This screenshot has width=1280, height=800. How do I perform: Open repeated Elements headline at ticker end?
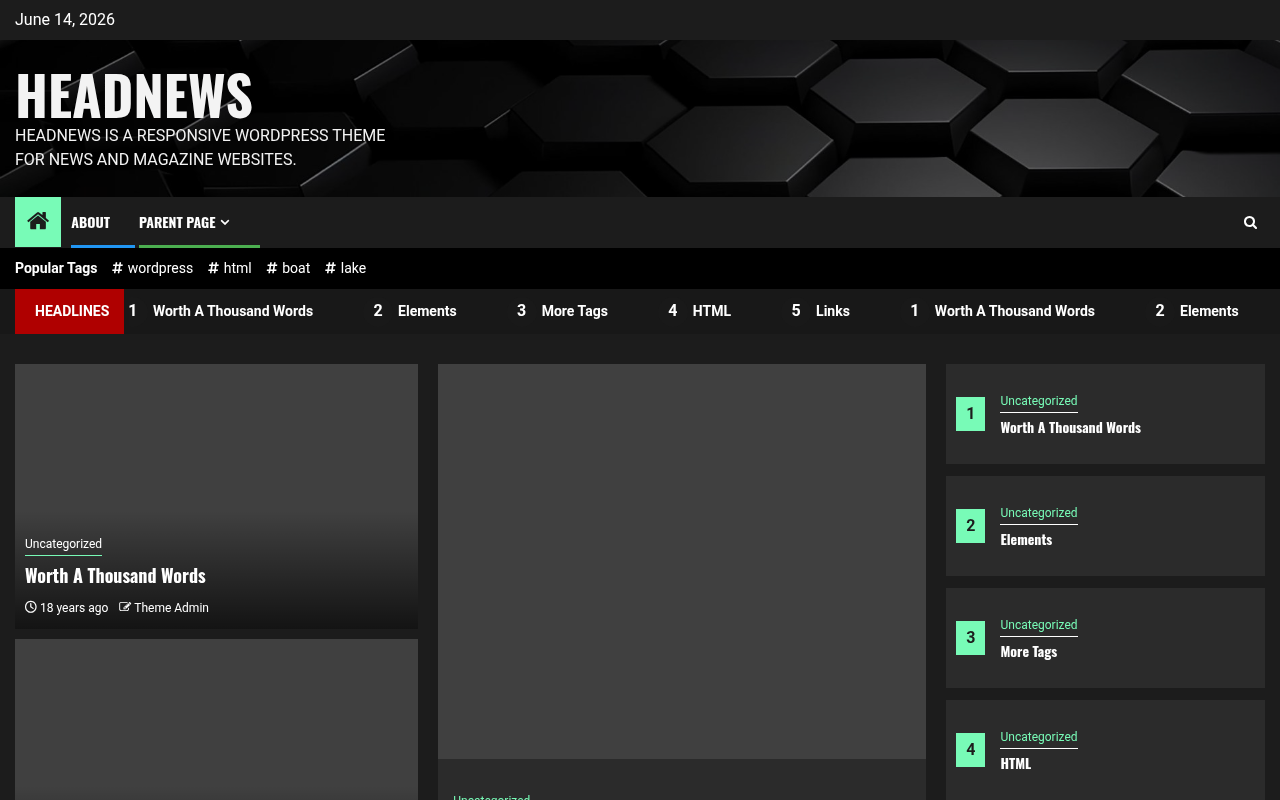[1209, 311]
